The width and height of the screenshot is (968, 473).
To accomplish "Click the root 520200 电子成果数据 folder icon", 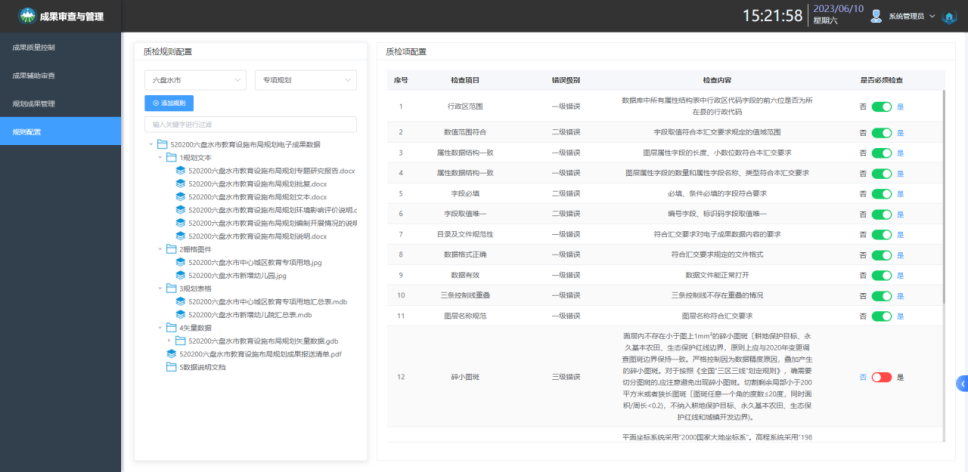I will click(162, 144).
